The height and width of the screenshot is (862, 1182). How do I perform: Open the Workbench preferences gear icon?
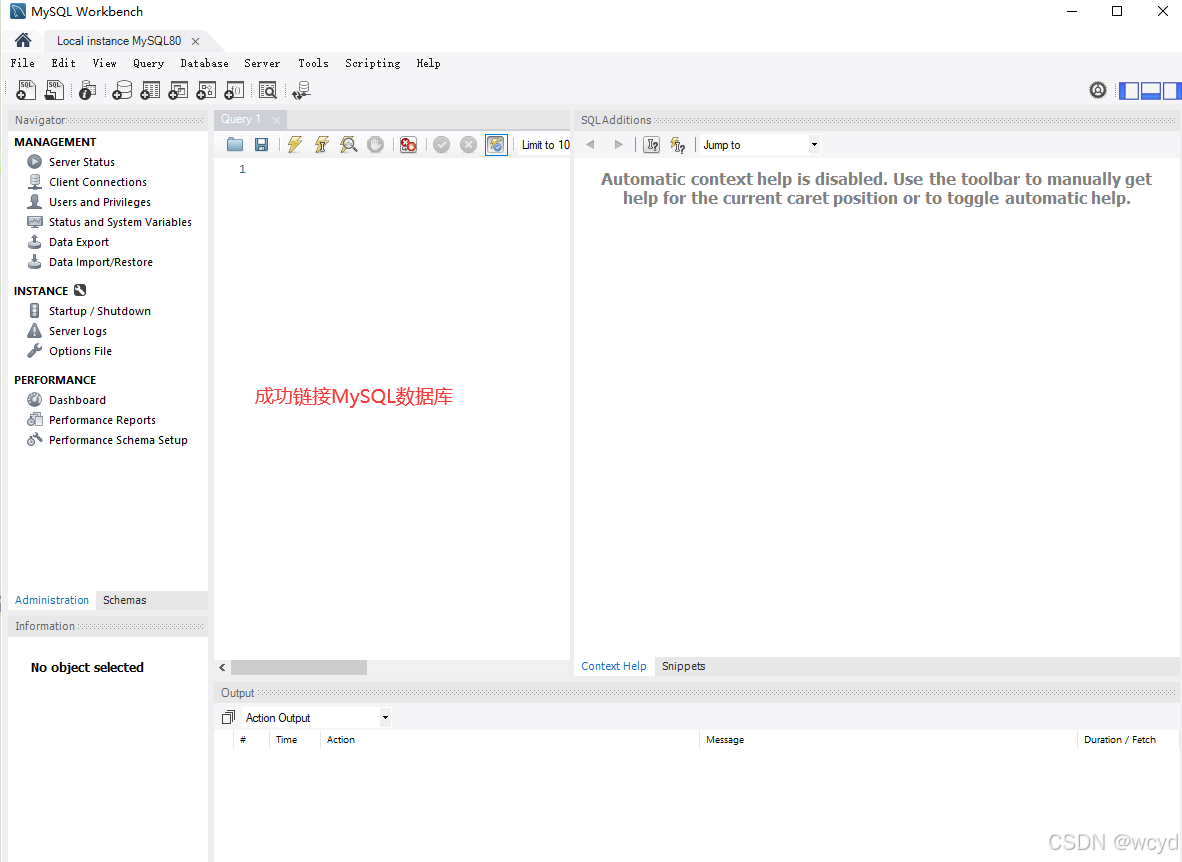[1098, 91]
